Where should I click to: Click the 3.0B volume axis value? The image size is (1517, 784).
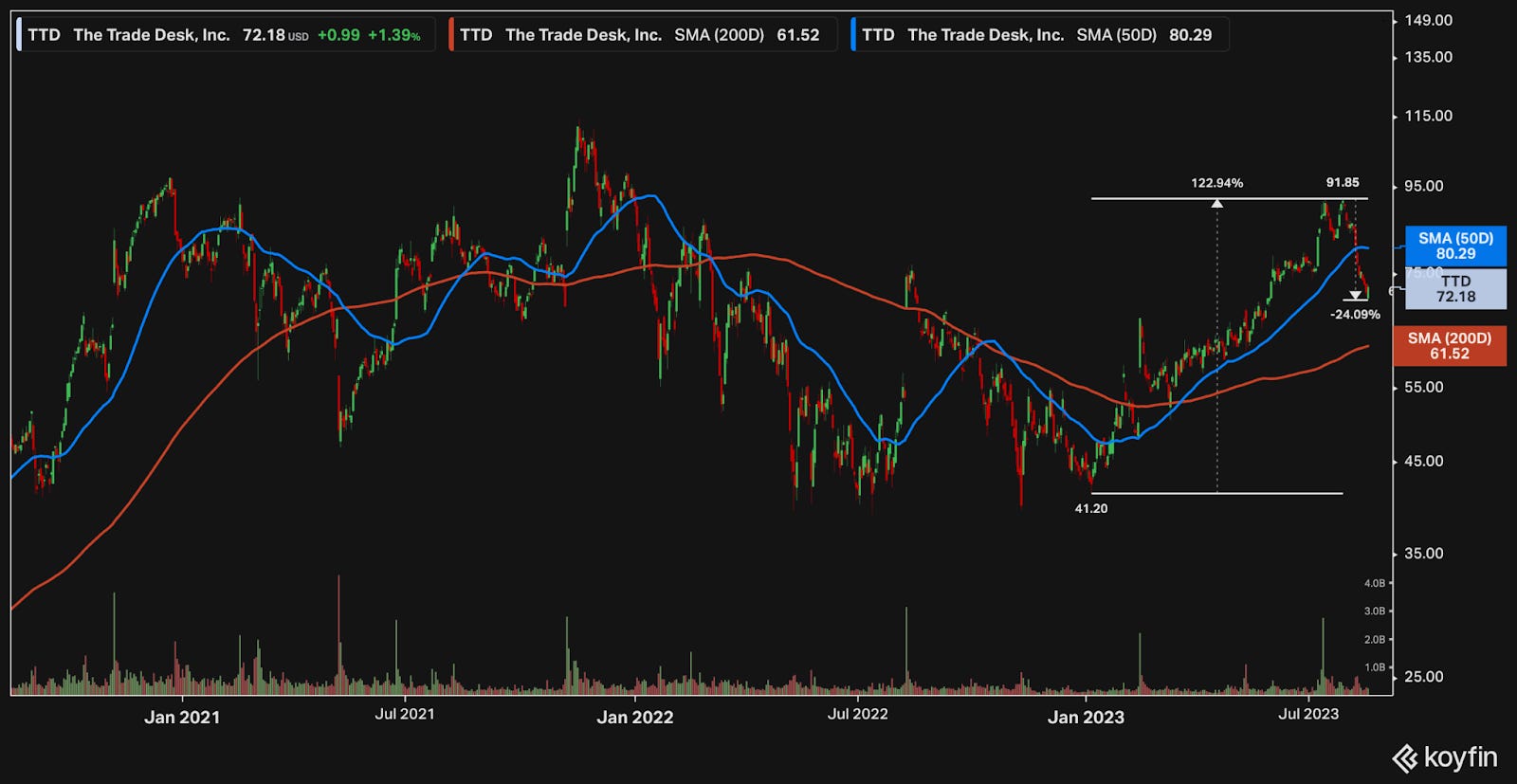(x=1375, y=611)
